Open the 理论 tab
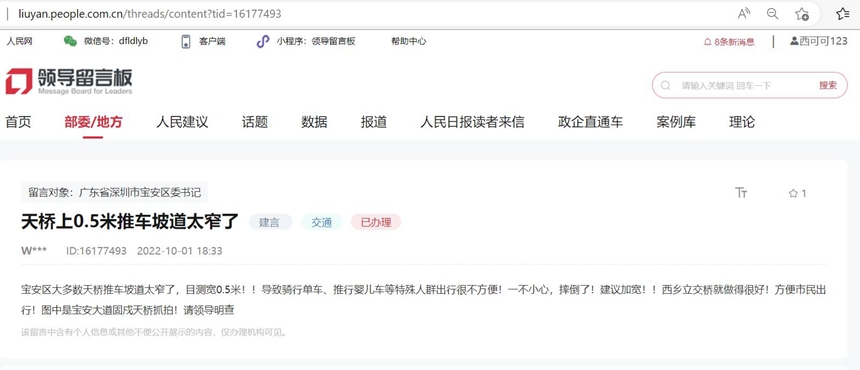 point(742,122)
